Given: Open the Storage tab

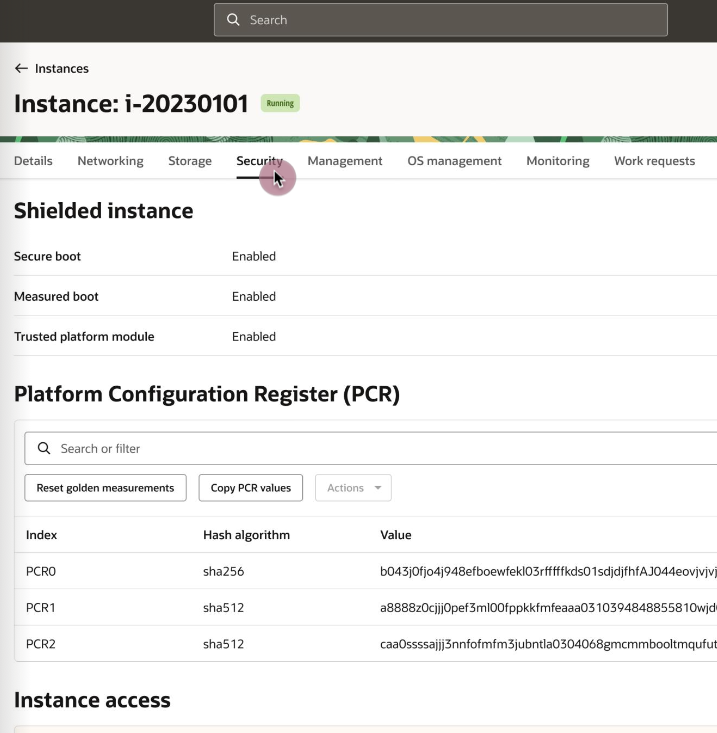Looking at the screenshot, I should click(x=190, y=161).
